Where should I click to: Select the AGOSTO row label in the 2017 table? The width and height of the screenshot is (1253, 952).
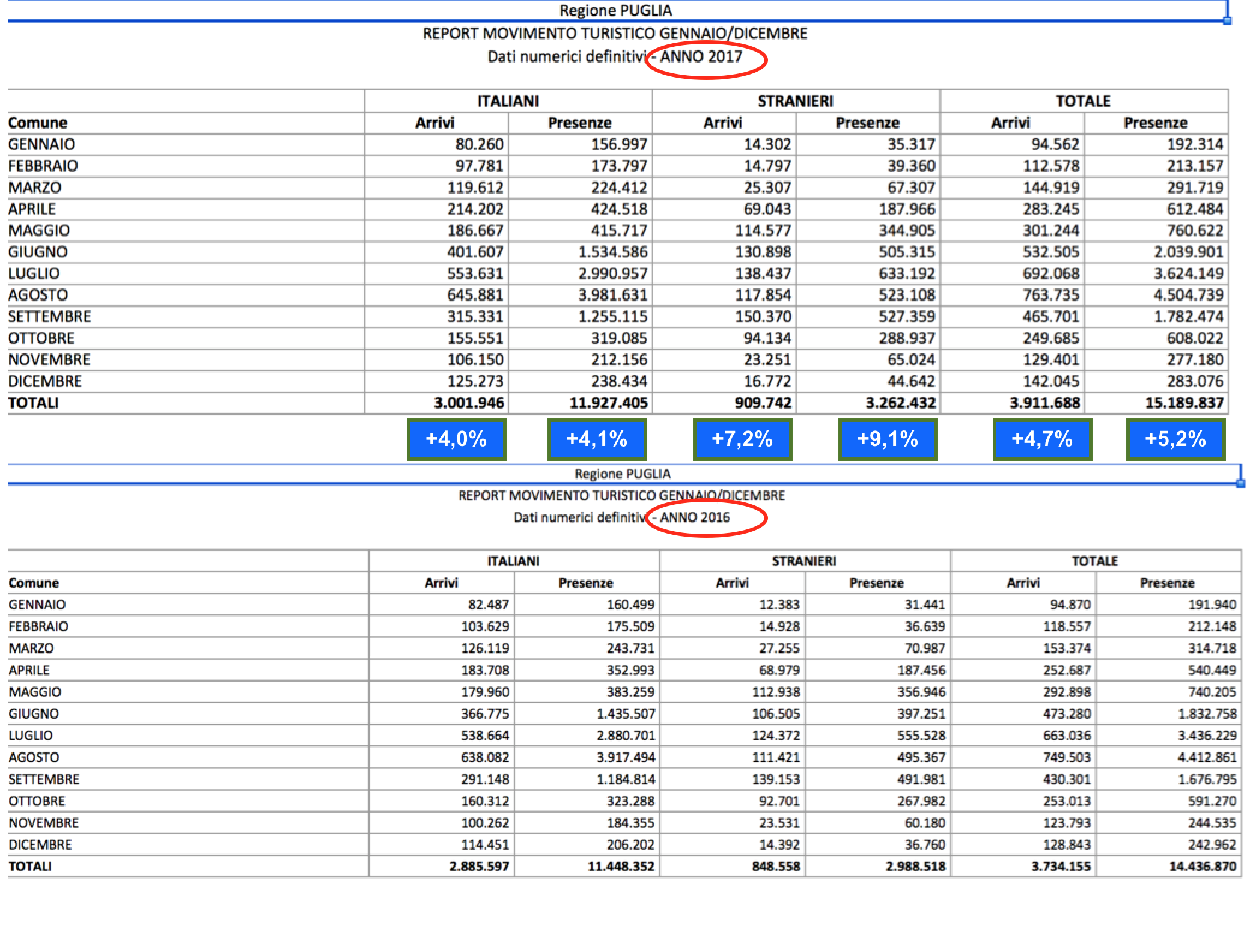(x=38, y=295)
